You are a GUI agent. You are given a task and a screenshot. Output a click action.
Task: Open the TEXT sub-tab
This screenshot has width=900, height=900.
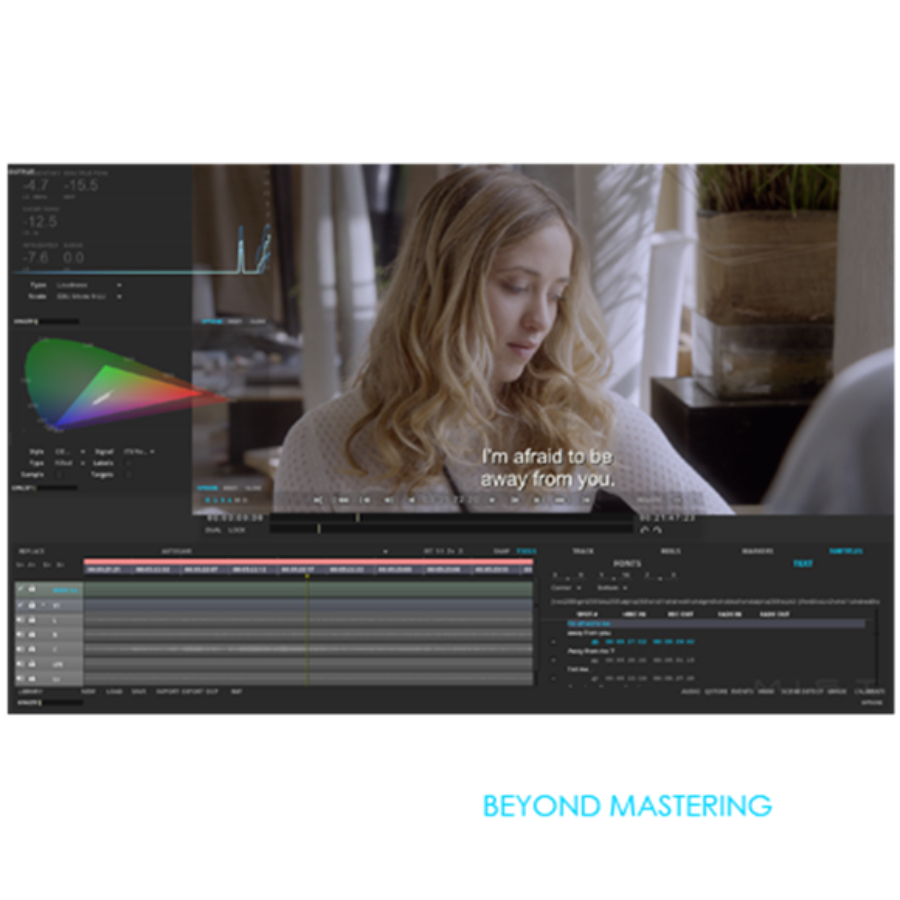click(802, 564)
